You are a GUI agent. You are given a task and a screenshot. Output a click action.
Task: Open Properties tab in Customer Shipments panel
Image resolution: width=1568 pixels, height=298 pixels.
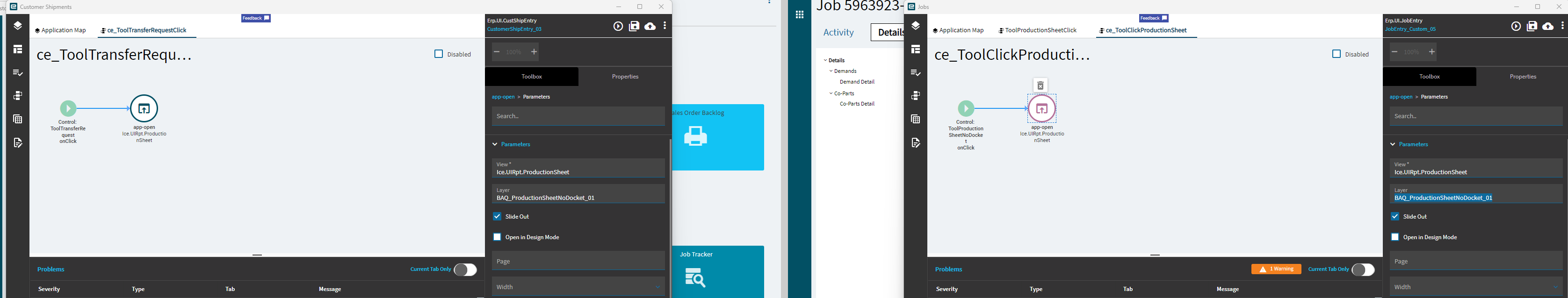[625, 77]
